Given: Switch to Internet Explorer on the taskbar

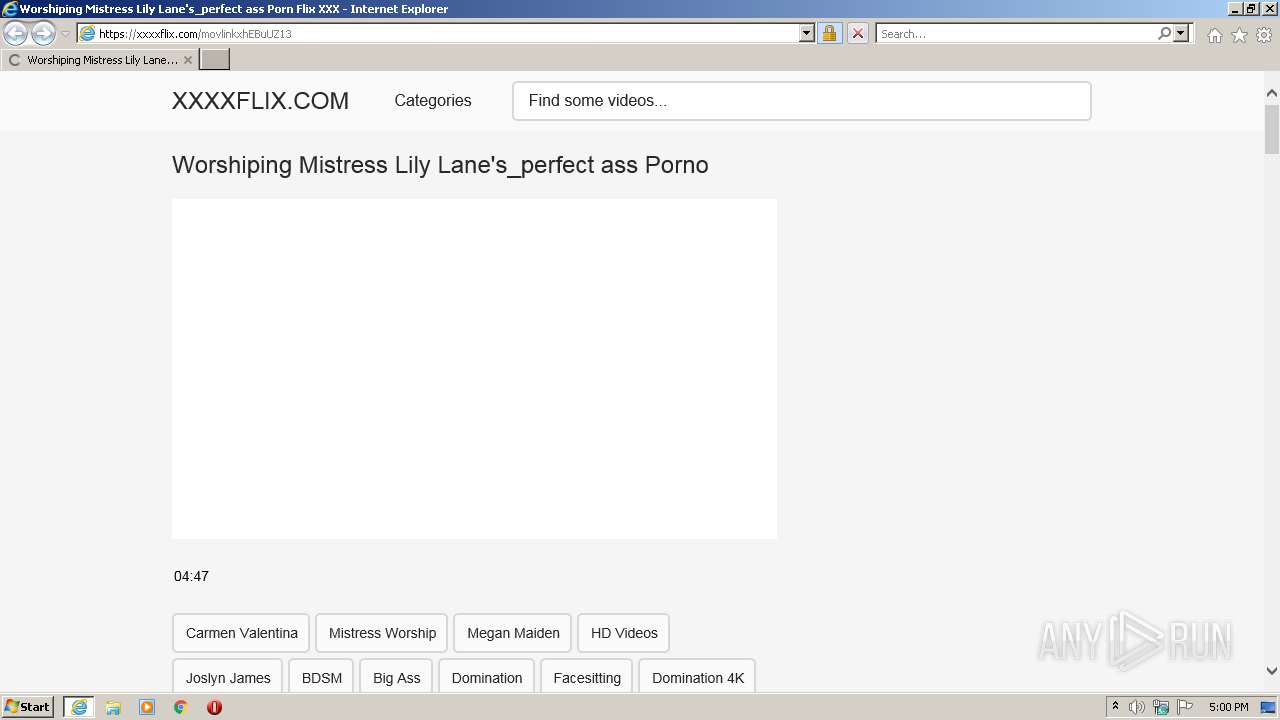Looking at the screenshot, I should tap(79, 707).
